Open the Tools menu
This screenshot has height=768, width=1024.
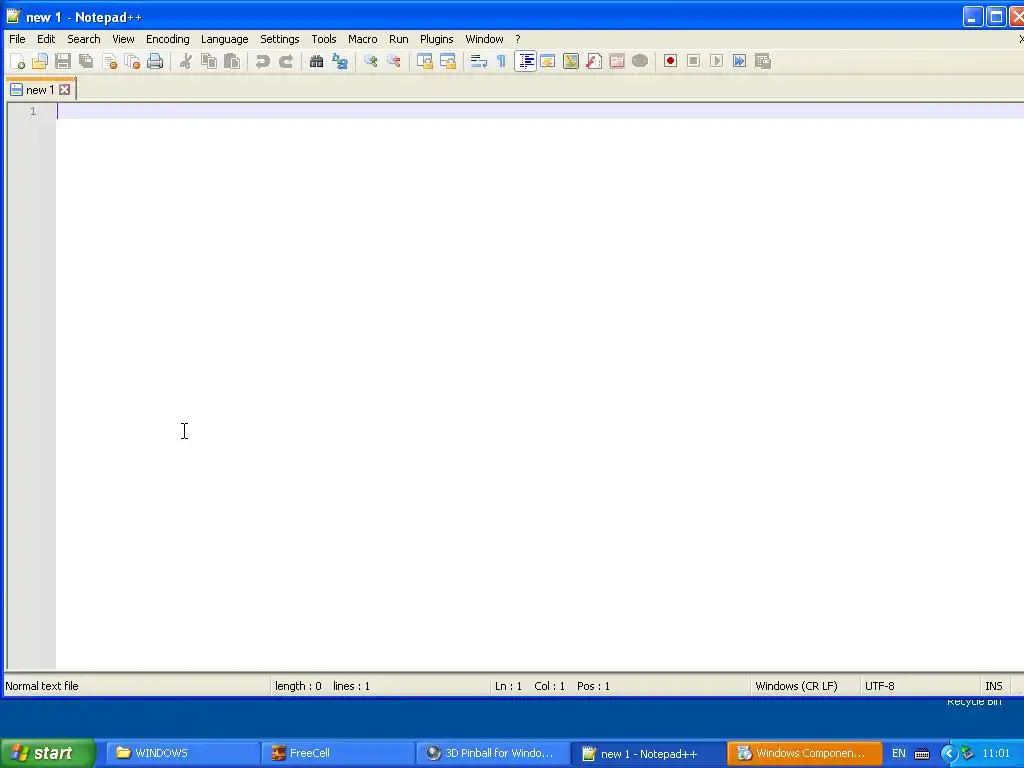323,39
